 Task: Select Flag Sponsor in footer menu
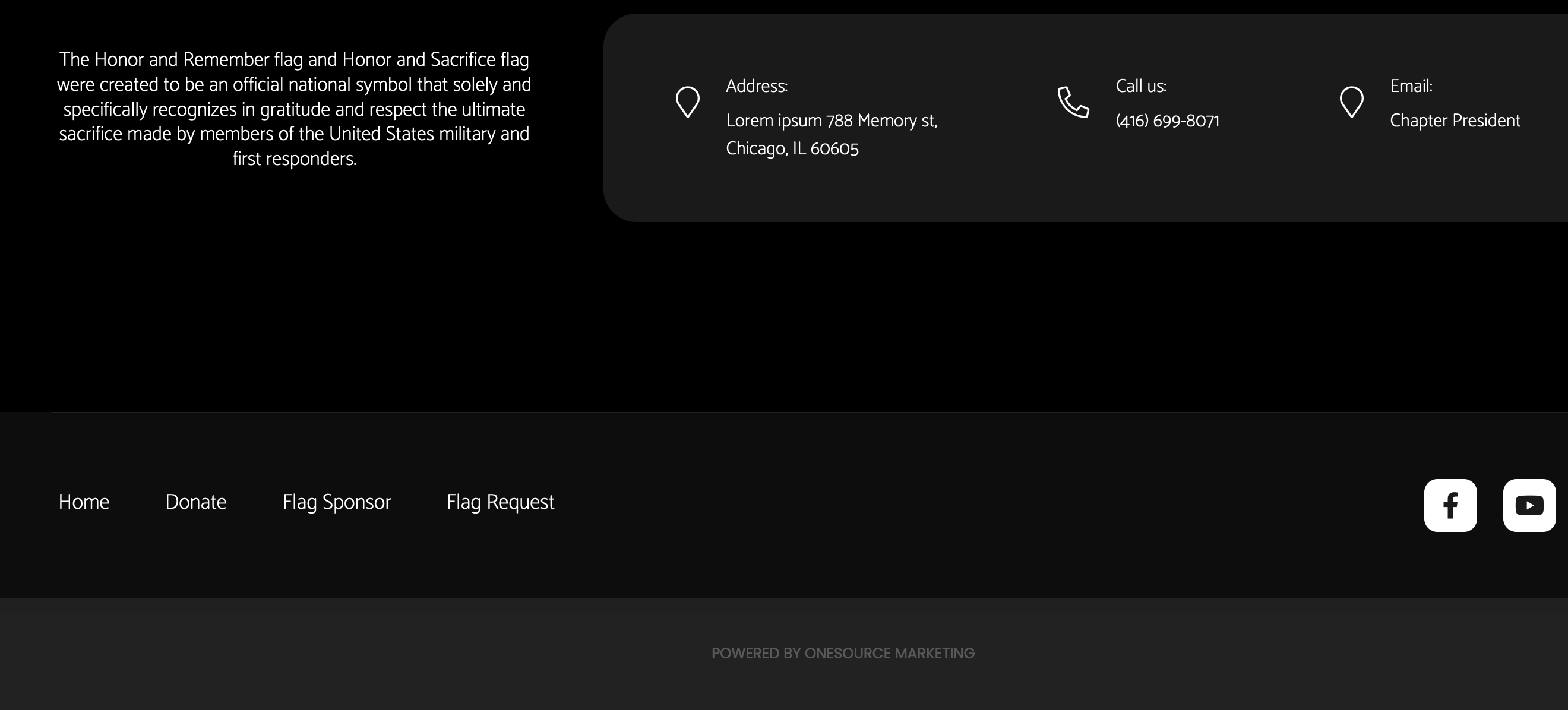(x=337, y=502)
